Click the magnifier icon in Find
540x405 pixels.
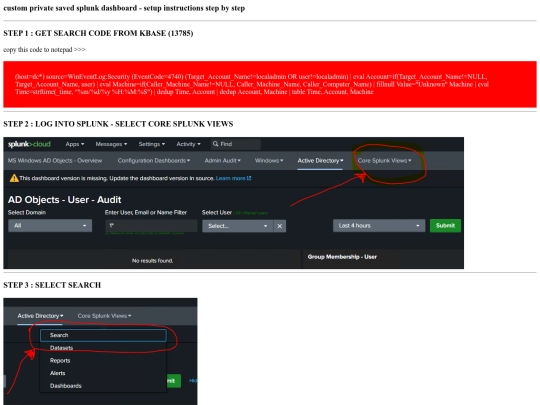pos(216,144)
